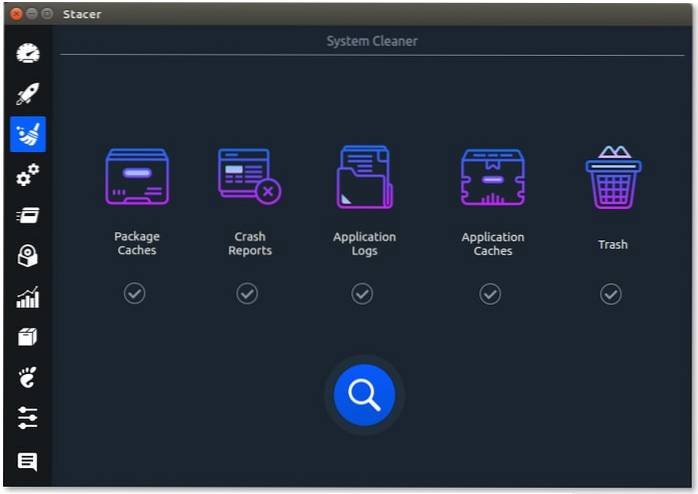Open Settings sliders icon in sidebar

[28, 418]
